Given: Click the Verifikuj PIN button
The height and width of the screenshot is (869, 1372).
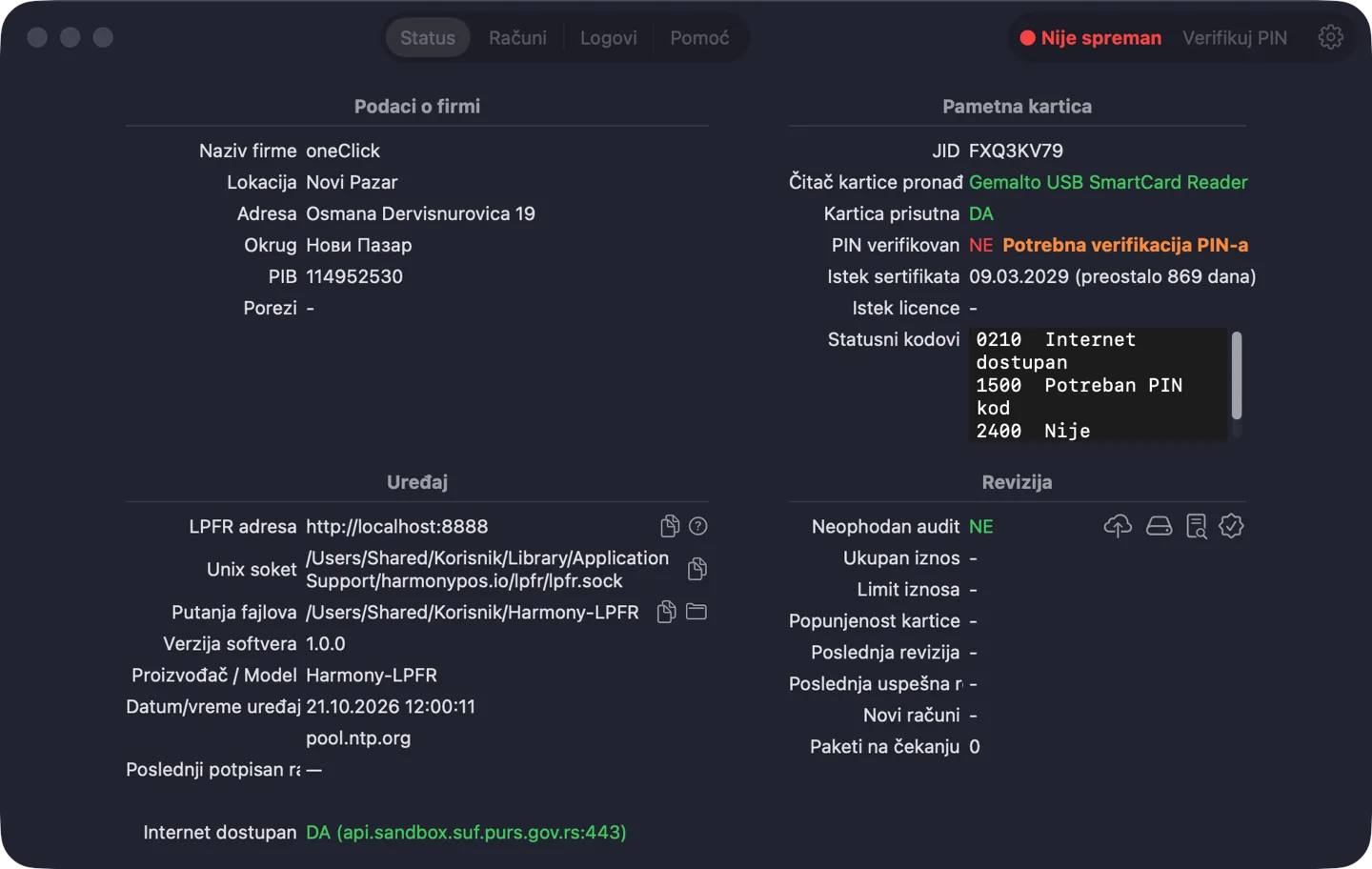Looking at the screenshot, I should click(x=1235, y=38).
